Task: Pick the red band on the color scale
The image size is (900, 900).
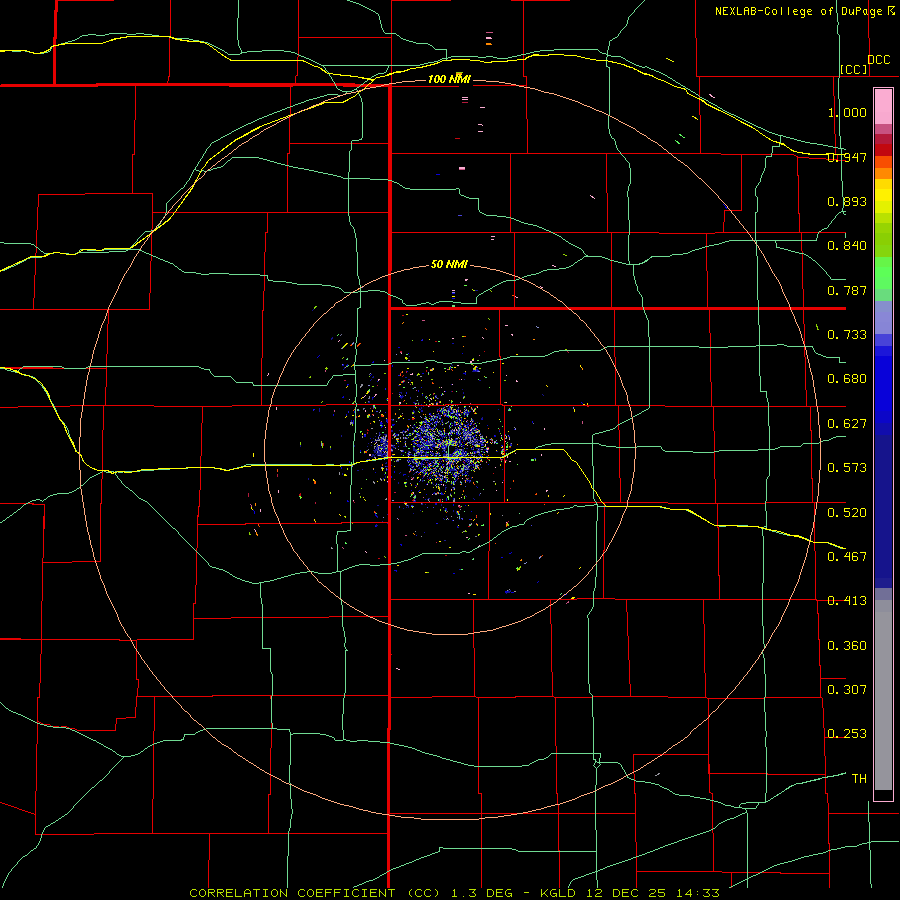Action: pyautogui.click(x=883, y=149)
